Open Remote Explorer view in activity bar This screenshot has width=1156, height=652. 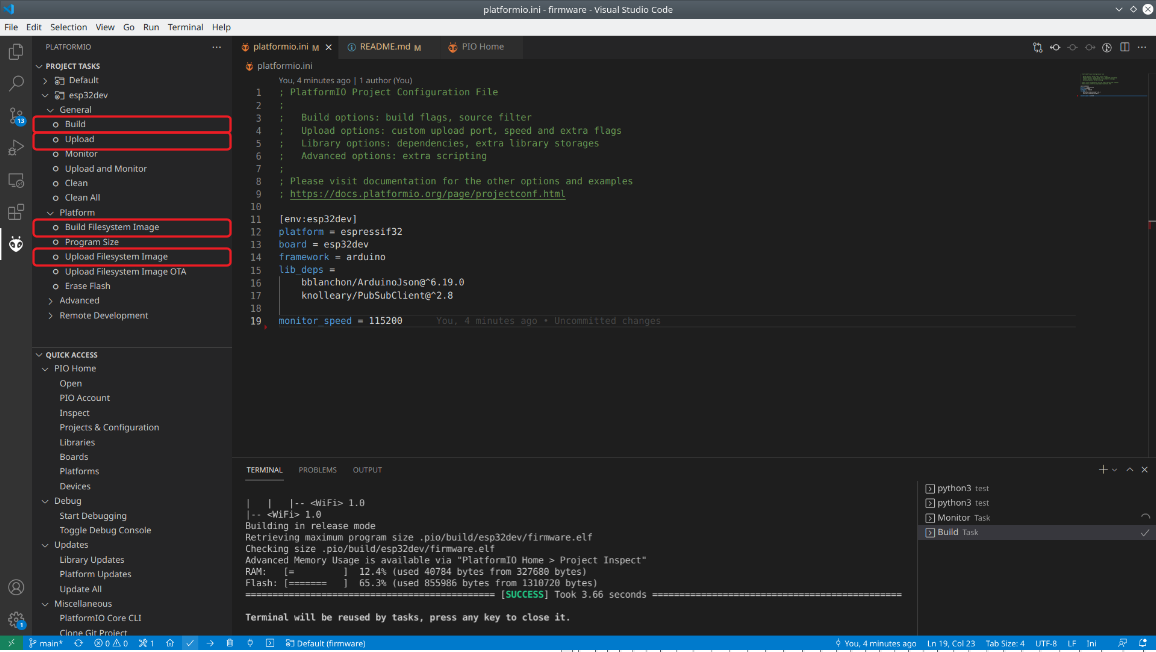[15, 180]
